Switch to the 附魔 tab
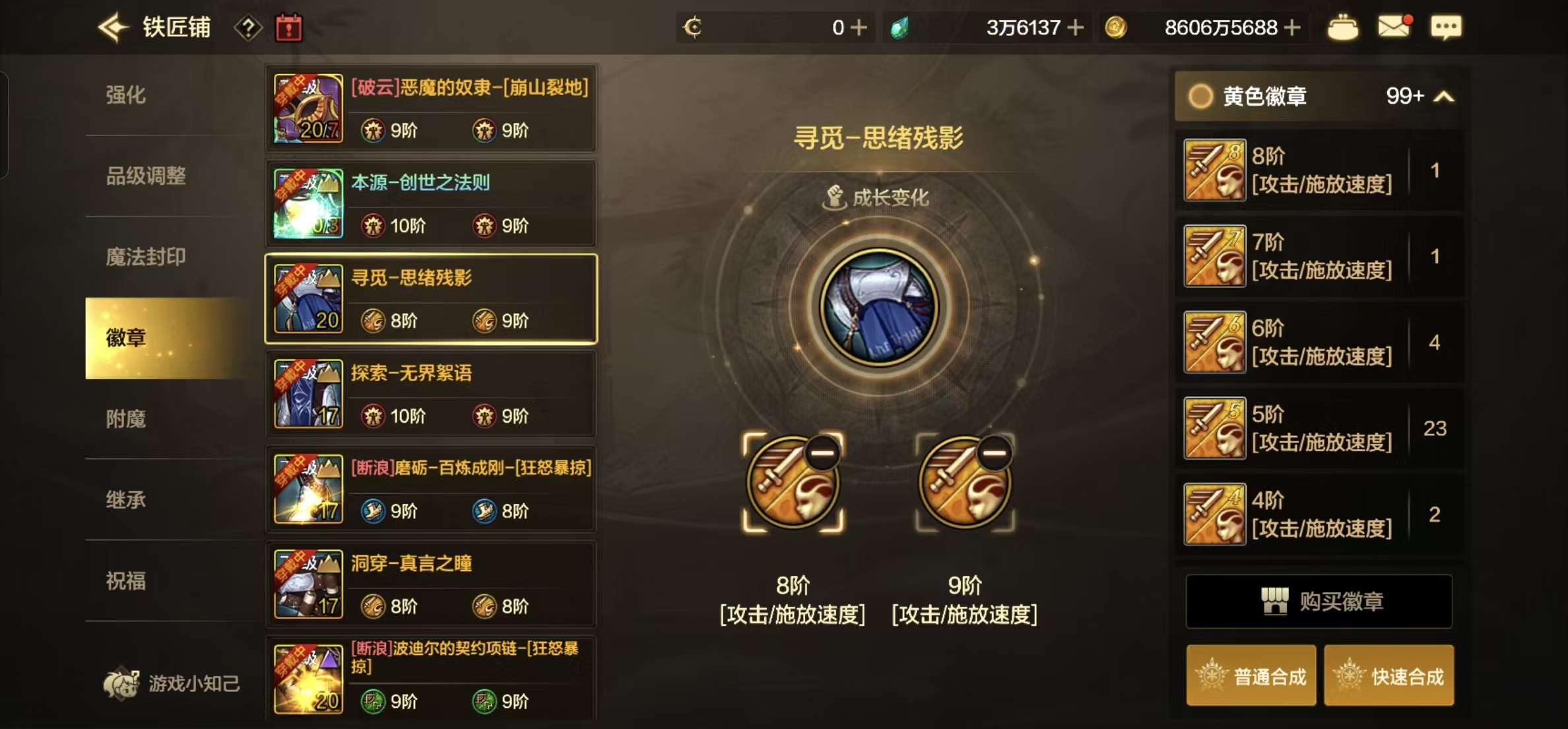This screenshot has height=729, width=1568. click(x=125, y=419)
